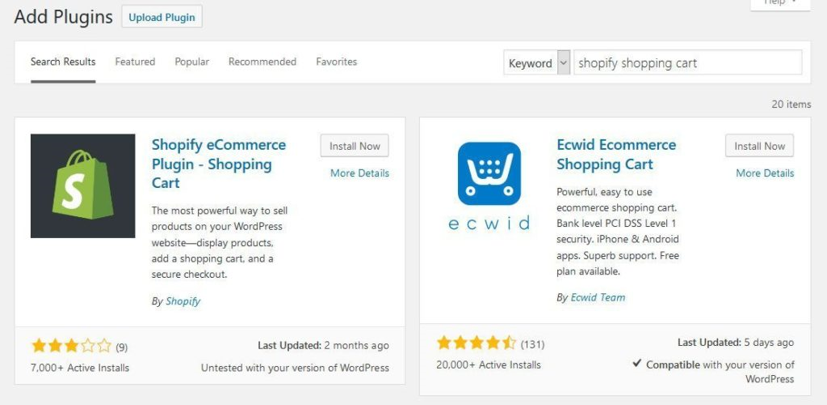The width and height of the screenshot is (827, 405).
Task: Click the plugin search input field
Action: 688,63
